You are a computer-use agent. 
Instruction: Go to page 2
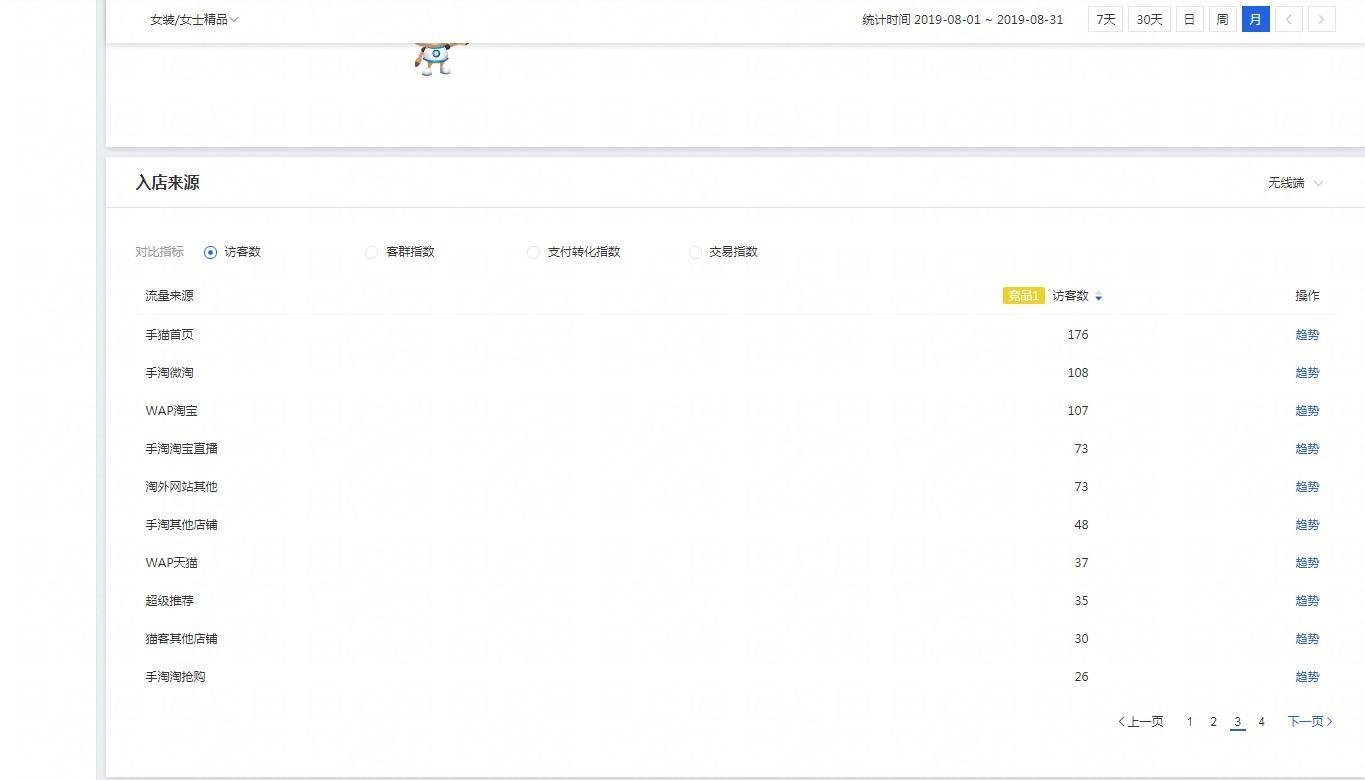(1213, 722)
